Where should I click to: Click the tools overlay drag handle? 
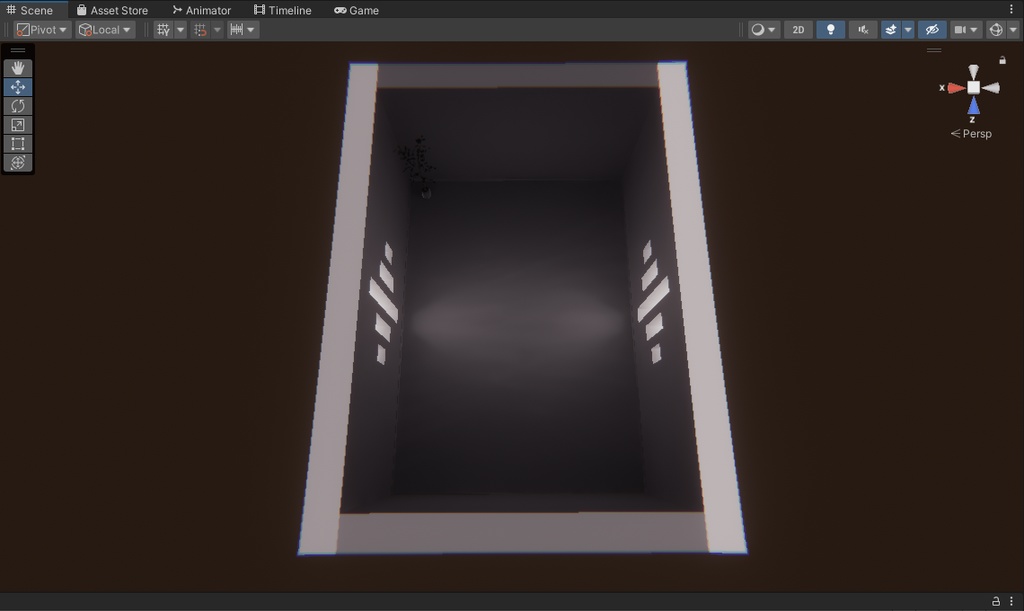pos(18,50)
